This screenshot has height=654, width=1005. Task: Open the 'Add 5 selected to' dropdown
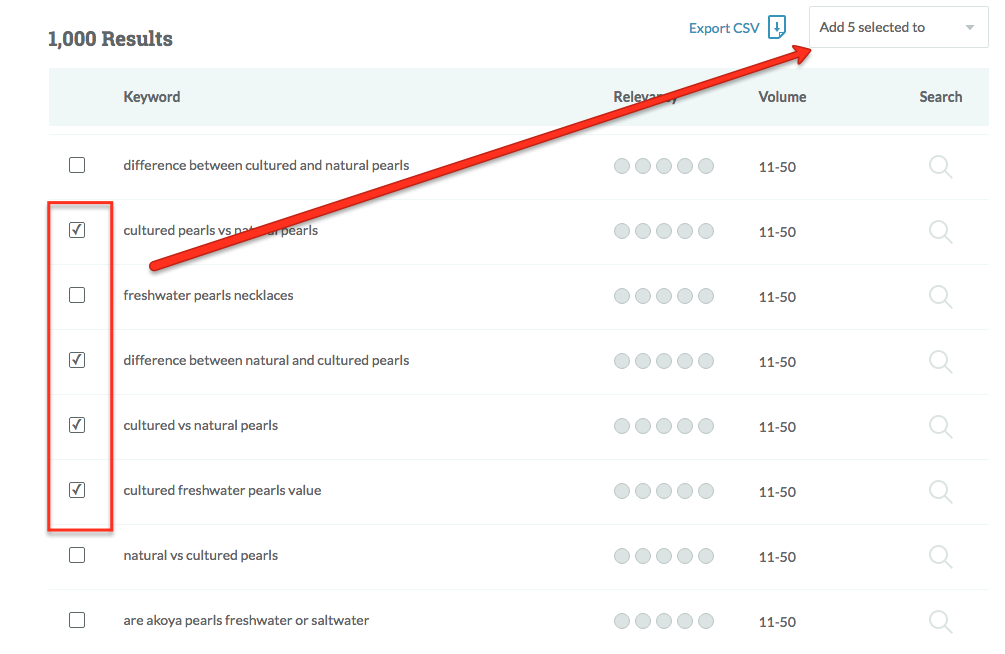point(885,28)
